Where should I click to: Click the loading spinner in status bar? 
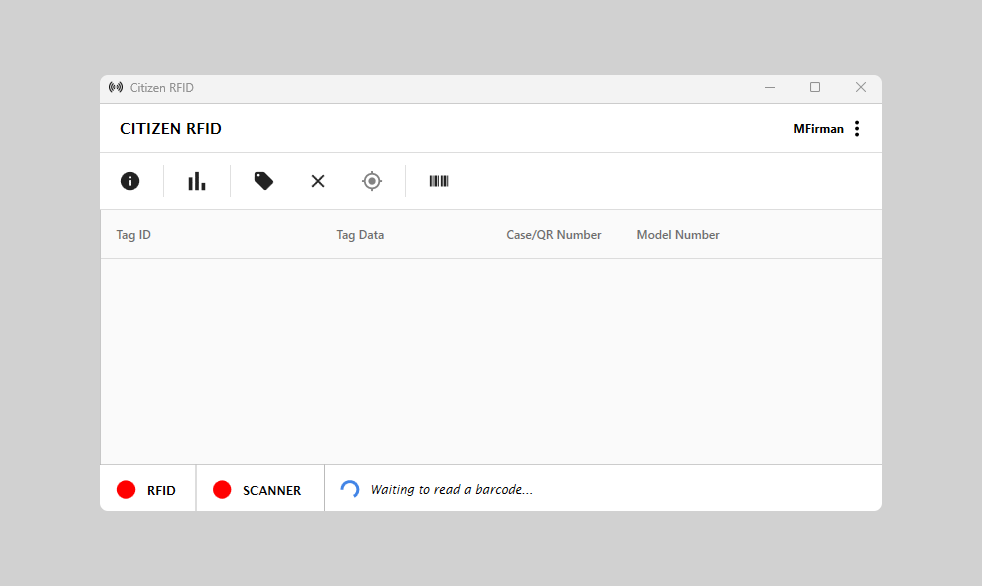[349, 489]
